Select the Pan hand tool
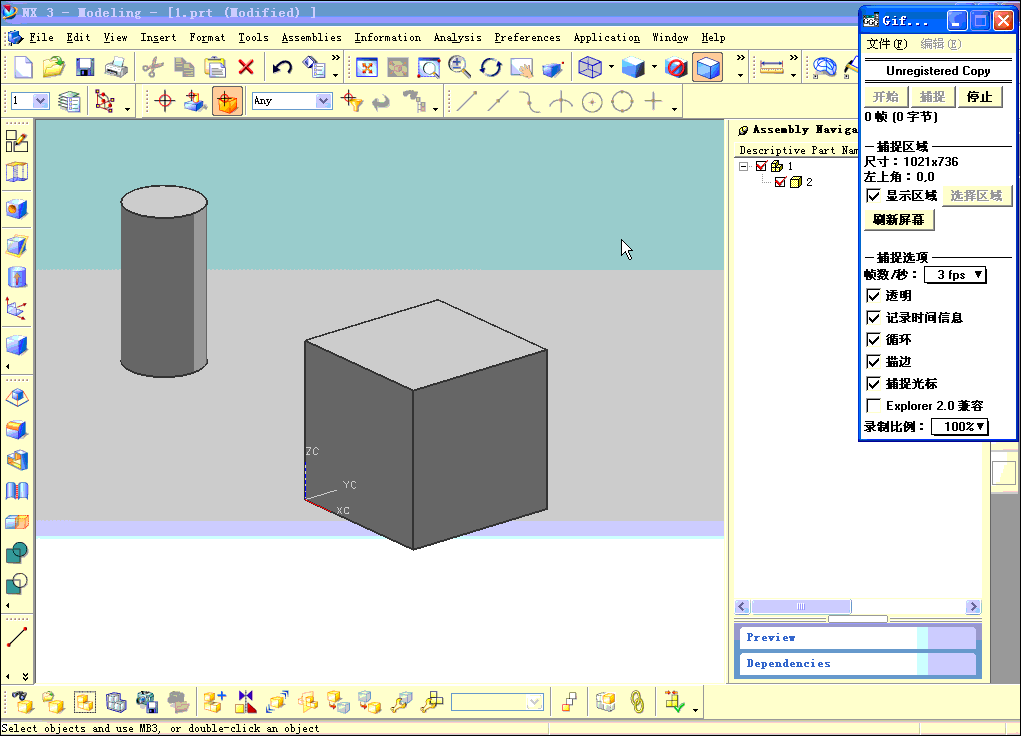The image size is (1021, 736). tap(522, 67)
